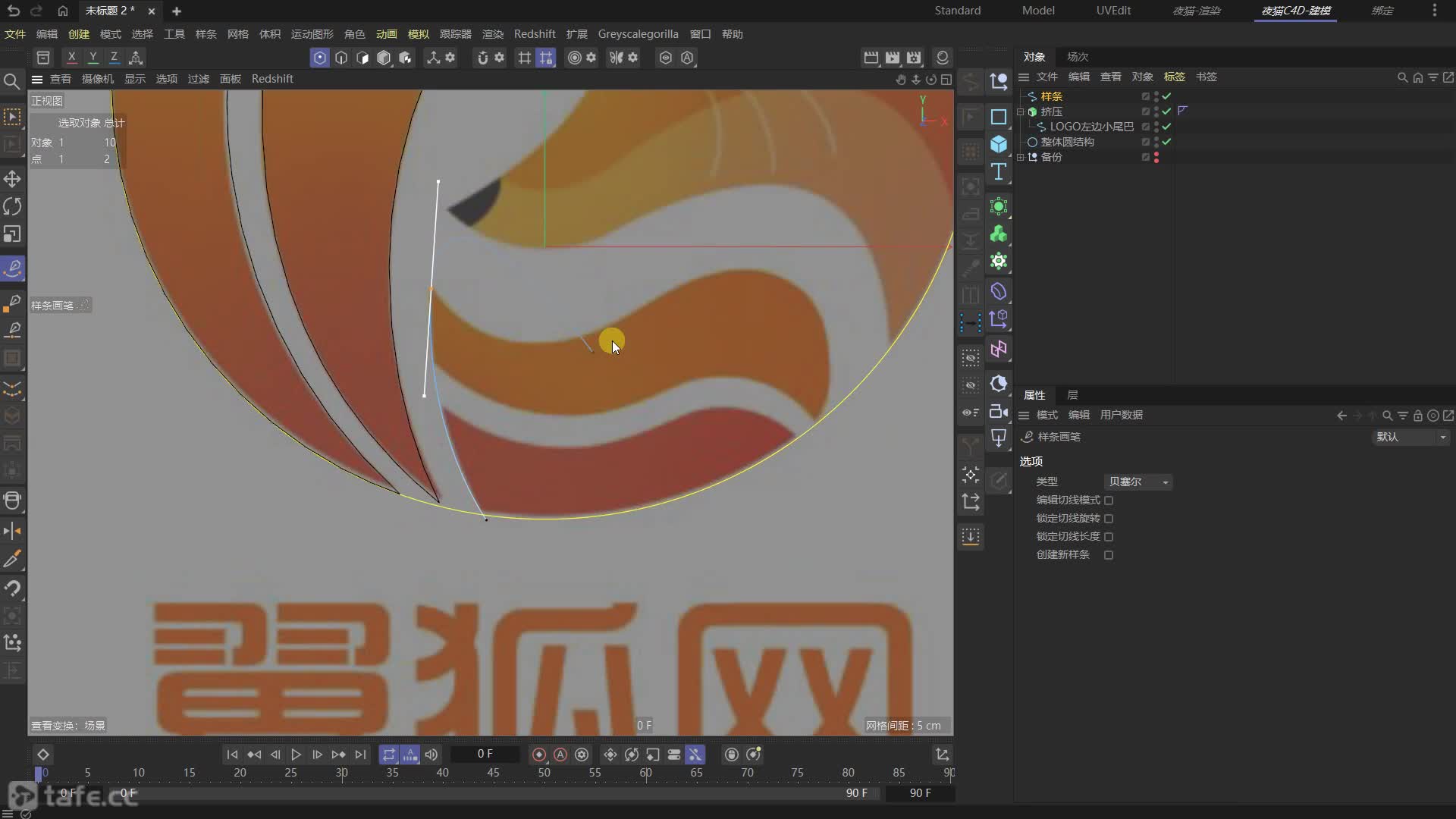Screen dimensions: 1456x819
Task: Expand the 挤压 object tree node
Action: 1021,111
